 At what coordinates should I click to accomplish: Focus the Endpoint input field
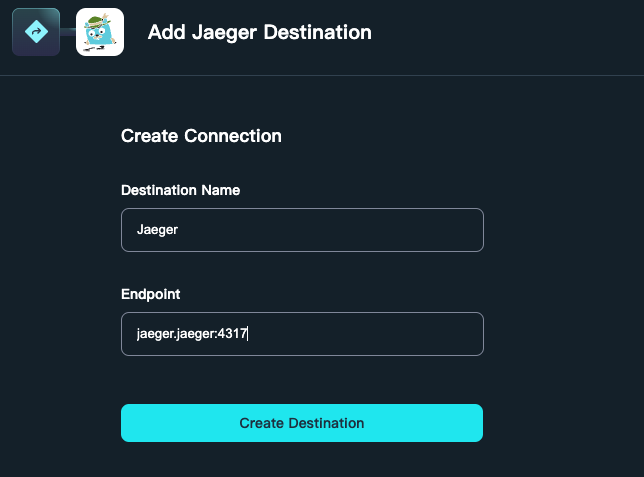click(x=302, y=334)
